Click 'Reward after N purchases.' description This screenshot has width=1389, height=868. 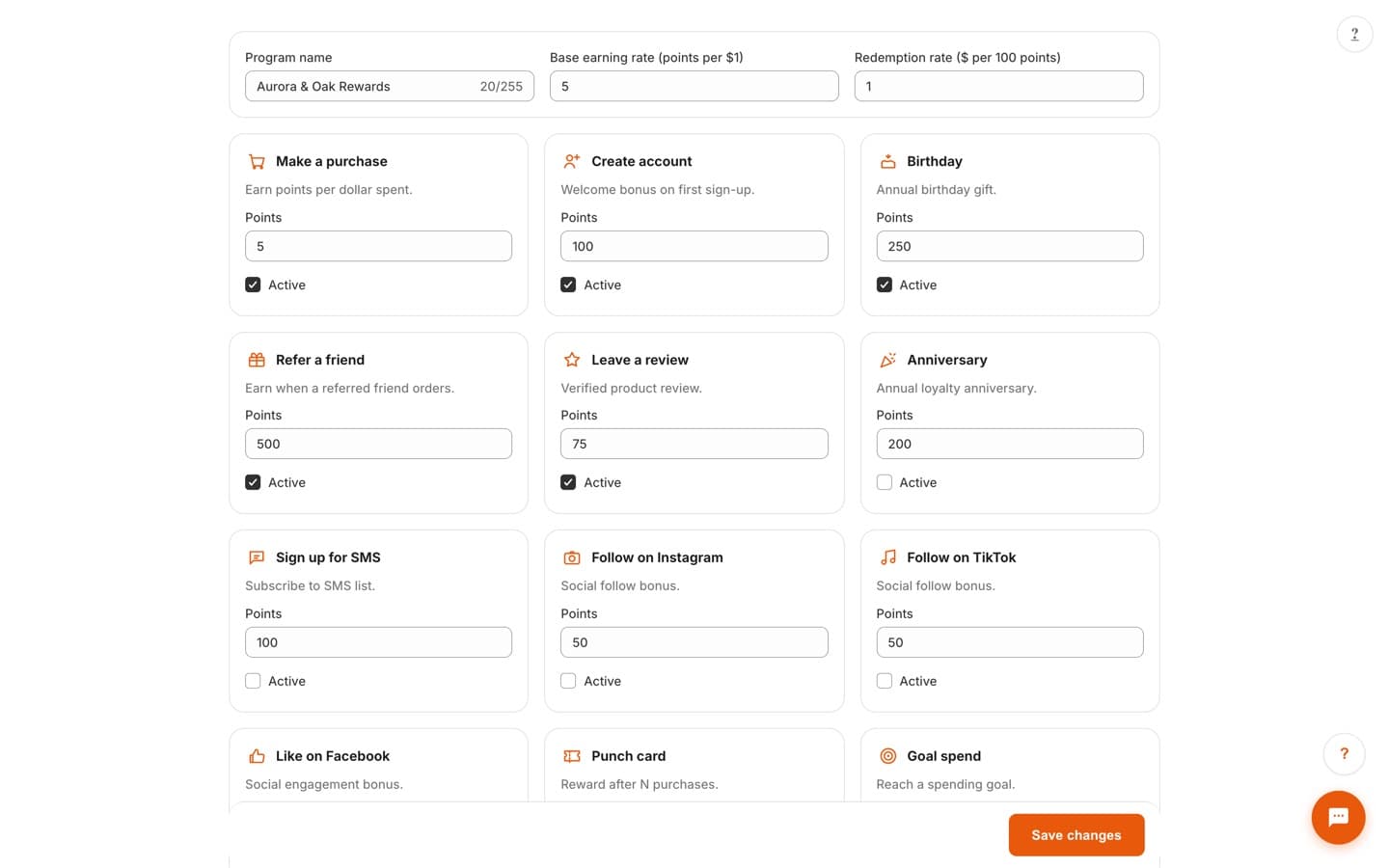(640, 784)
